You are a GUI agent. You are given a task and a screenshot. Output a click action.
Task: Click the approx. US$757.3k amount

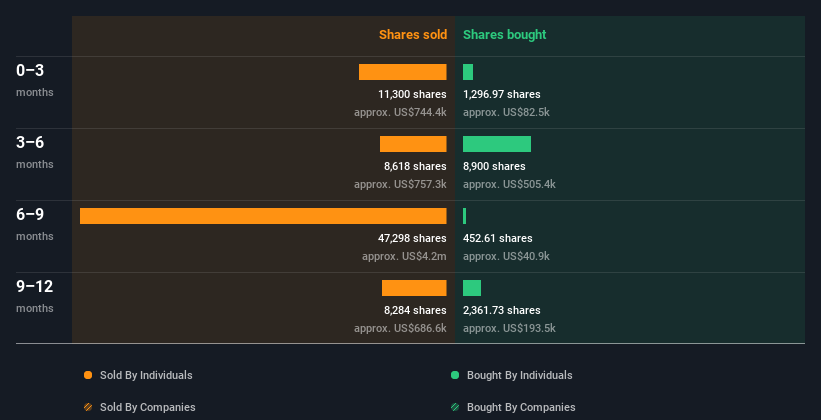(400, 184)
